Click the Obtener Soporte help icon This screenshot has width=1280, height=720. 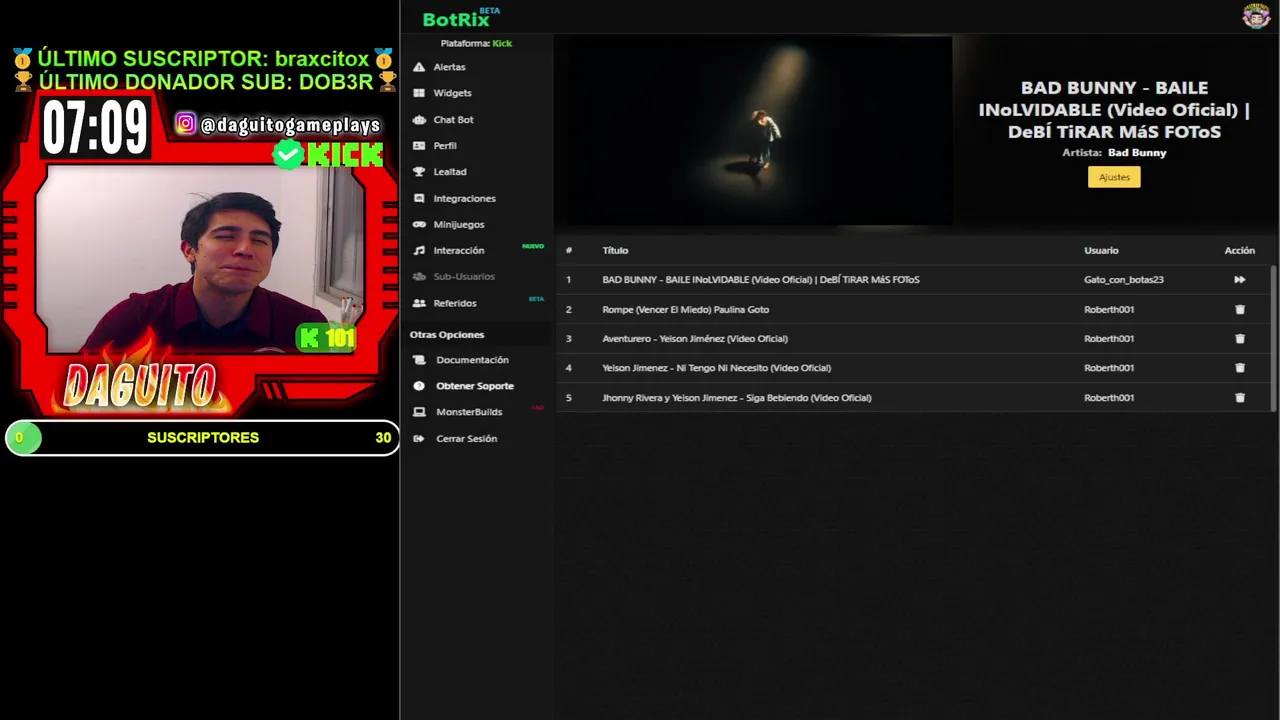pyautogui.click(x=419, y=386)
